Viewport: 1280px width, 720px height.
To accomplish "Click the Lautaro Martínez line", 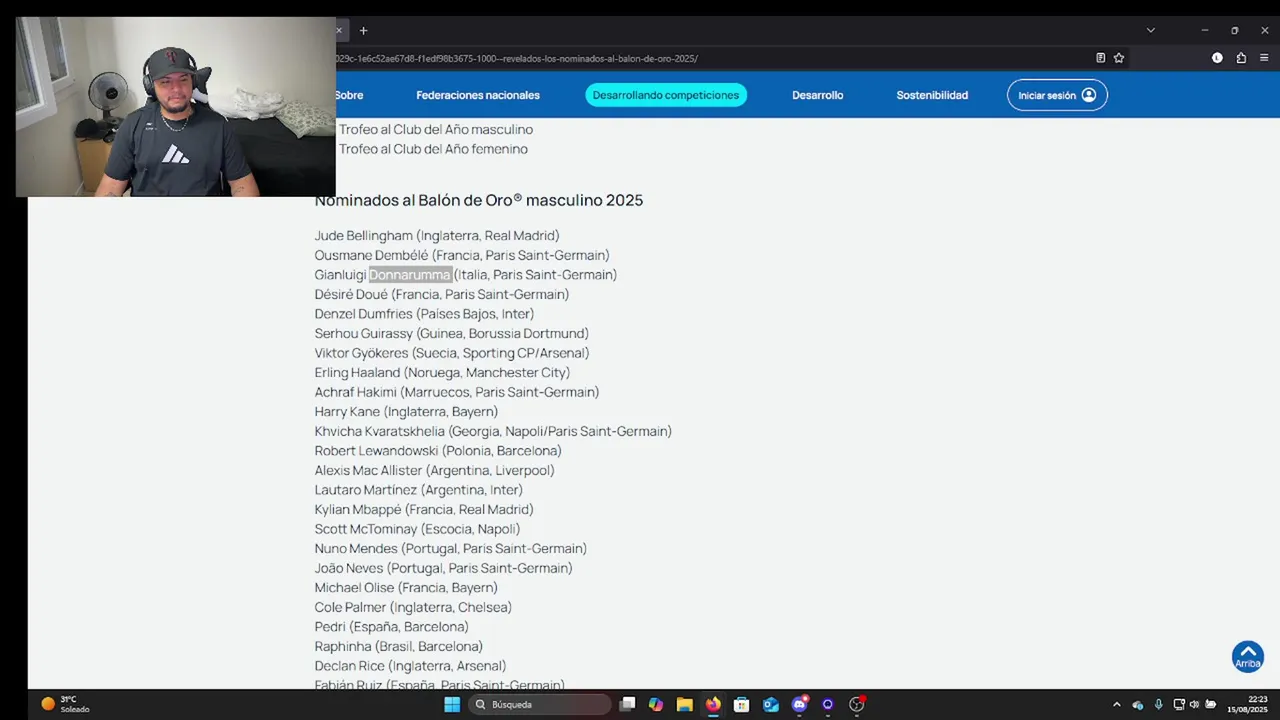I will point(419,490).
